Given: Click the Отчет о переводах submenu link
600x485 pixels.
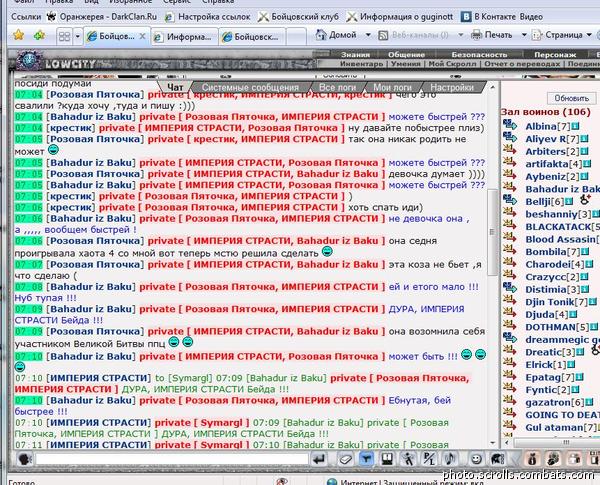Looking at the screenshot, I should point(522,64).
